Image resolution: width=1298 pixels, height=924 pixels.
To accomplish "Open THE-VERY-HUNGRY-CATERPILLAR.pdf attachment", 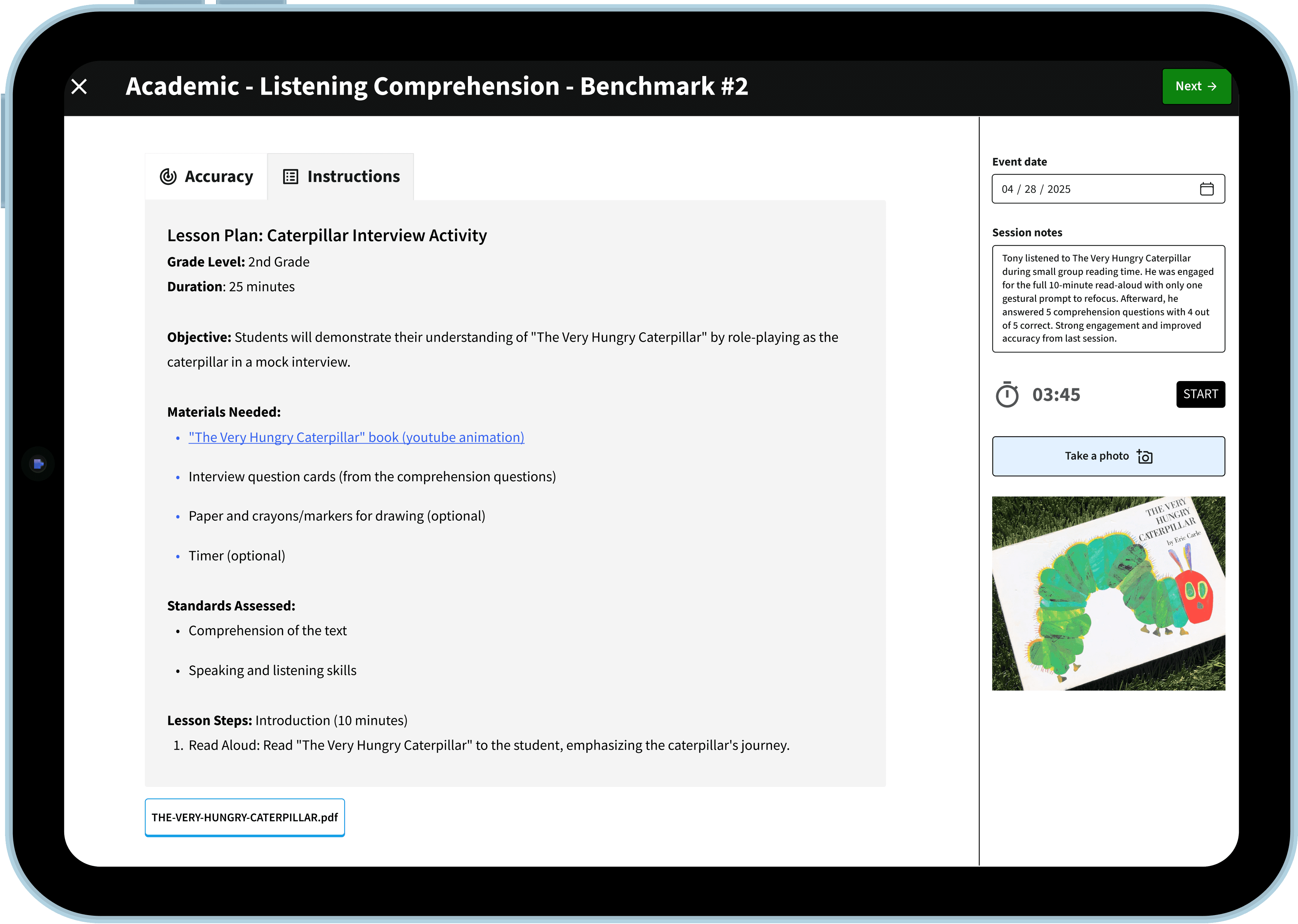I will [245, 817].
